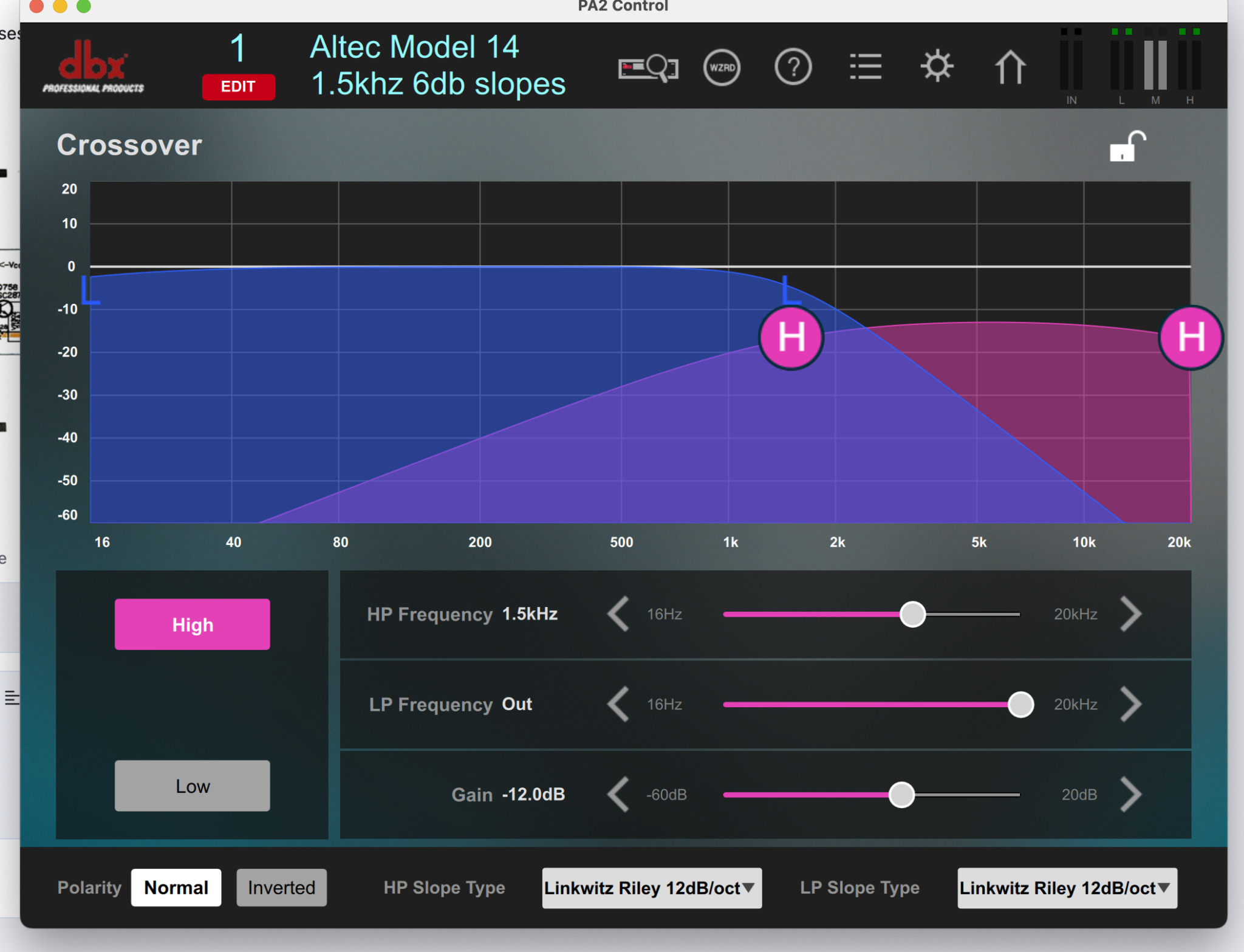Click the Crossover section title
The width and height of the screenshot is (1244, 952).
point(129,145)
